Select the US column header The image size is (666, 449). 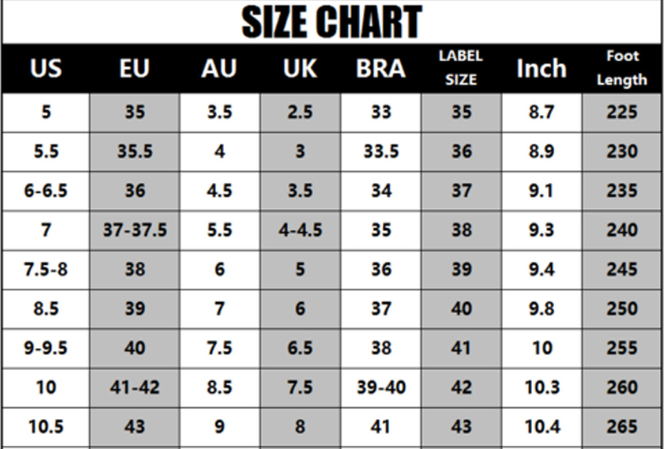46,68
